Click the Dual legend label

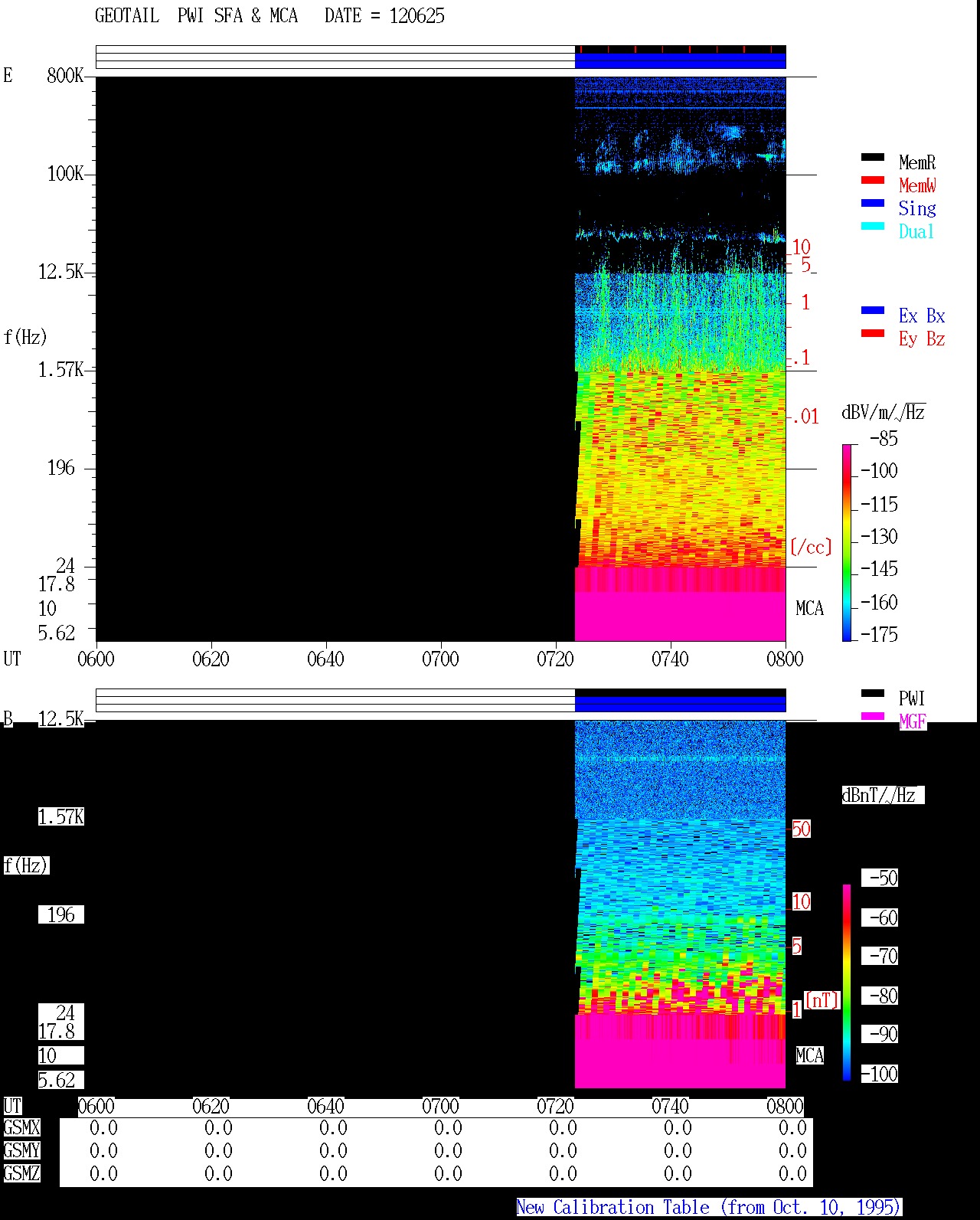(x=917, y=231)
